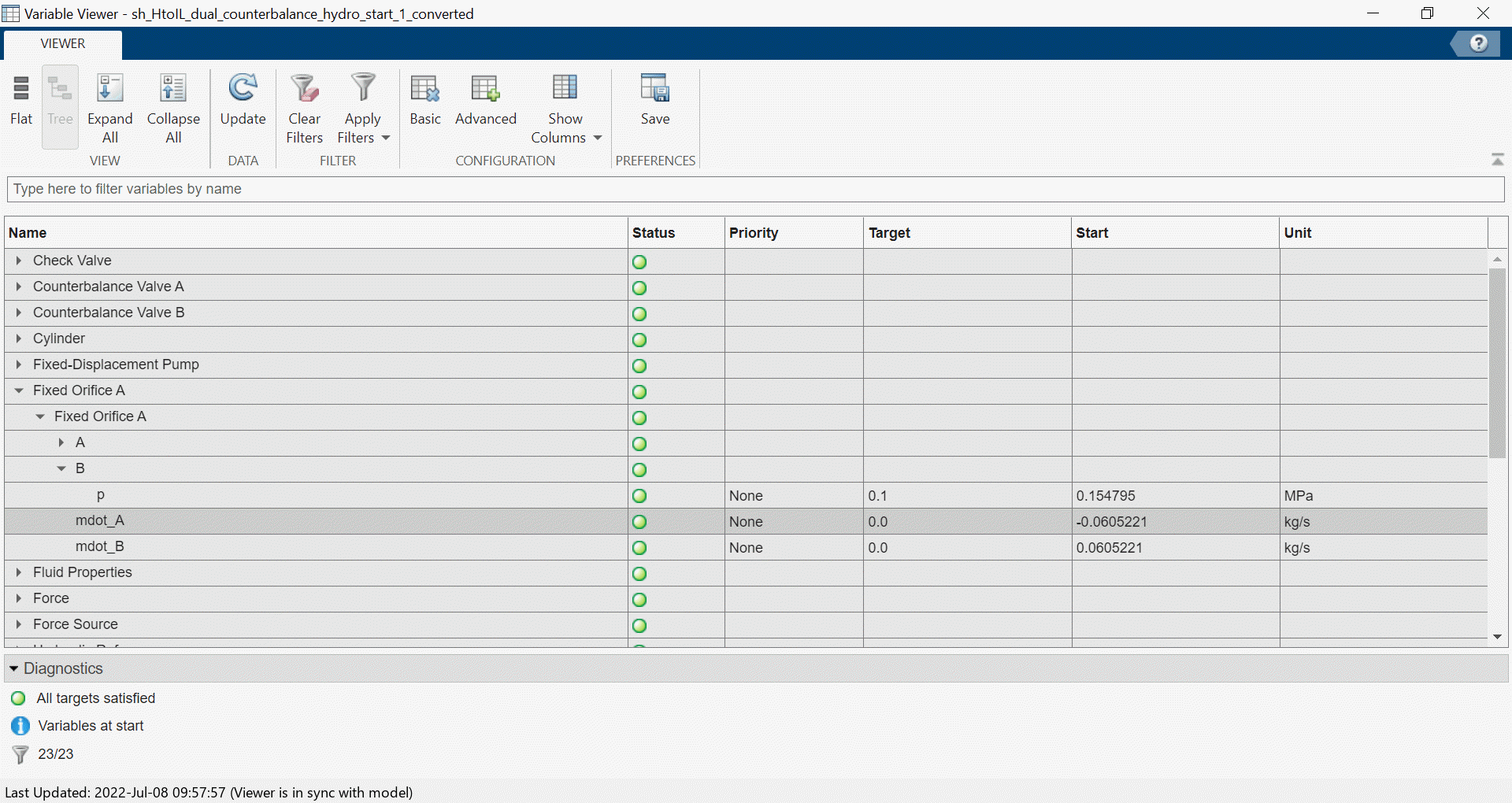
Task: Expand the Check Valve node
Action: tap(19, 261)
